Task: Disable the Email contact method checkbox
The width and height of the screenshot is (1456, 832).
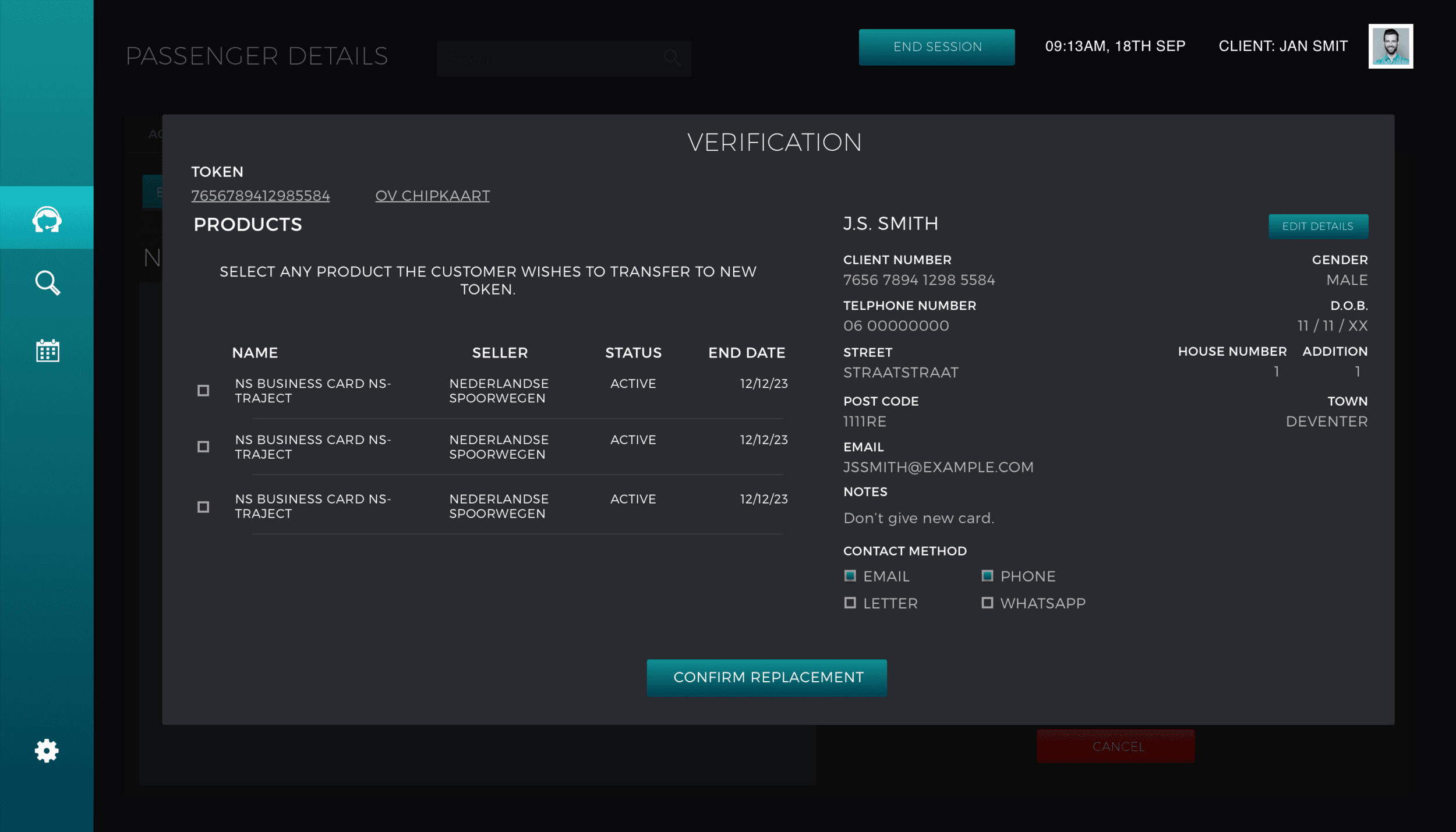Action: tap(850, 576)
